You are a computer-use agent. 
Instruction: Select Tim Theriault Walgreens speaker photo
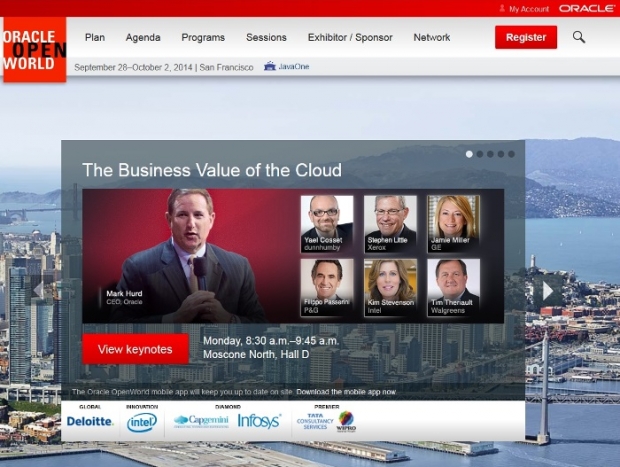click(453, 287)
